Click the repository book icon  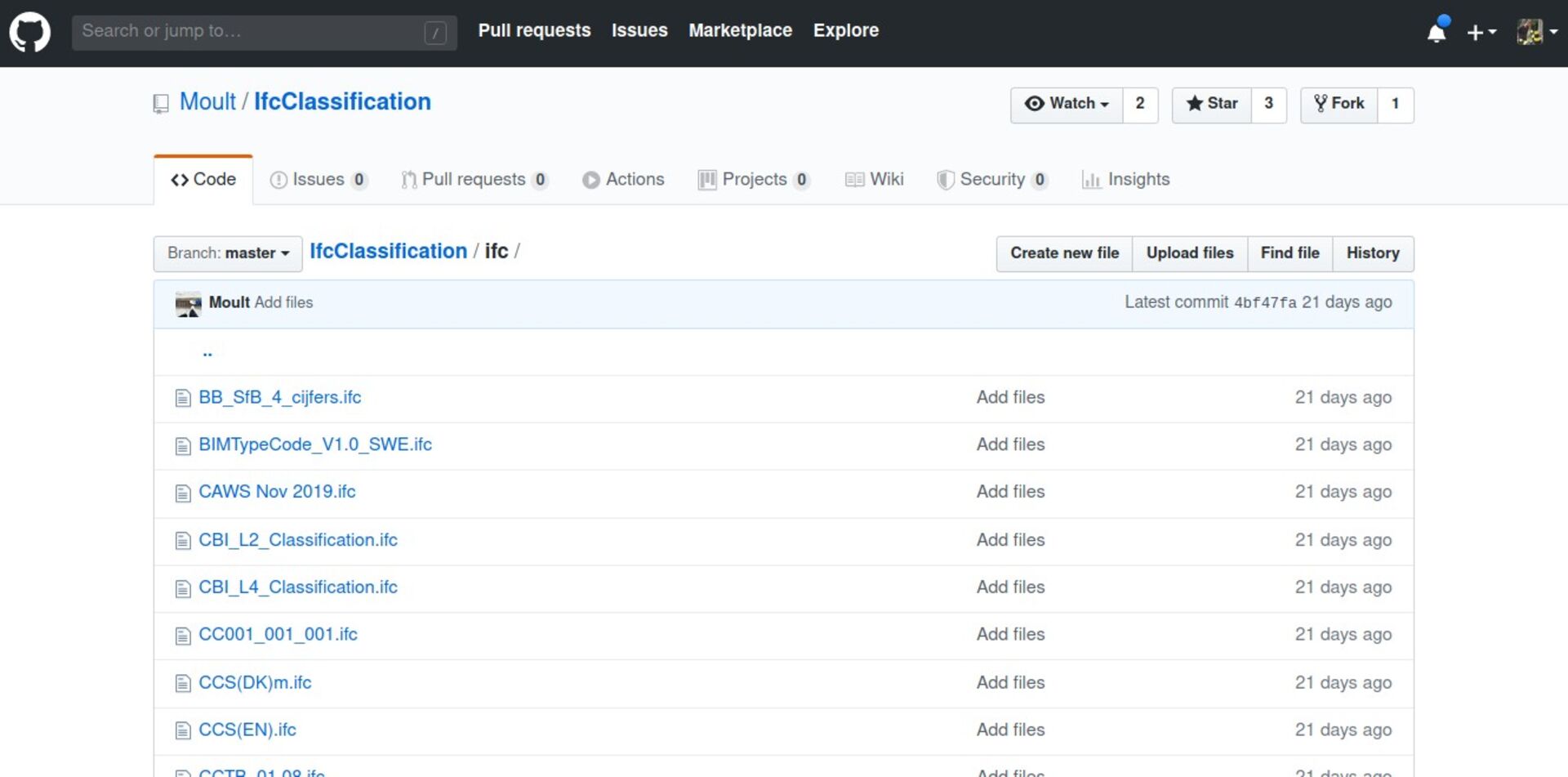tap(161, 104)
